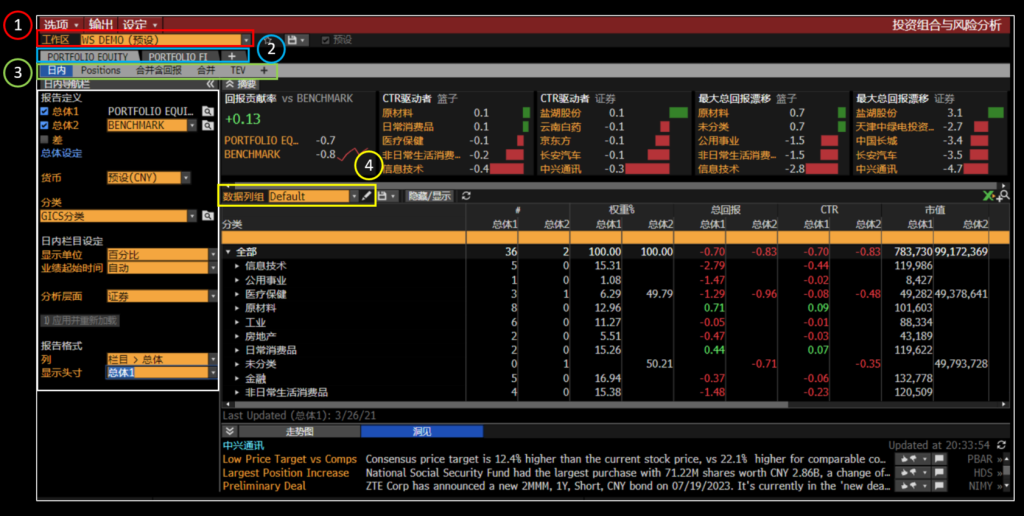
Task: Switch to PORTFOLIO EQUITY tab
Action: coord(89,57)
